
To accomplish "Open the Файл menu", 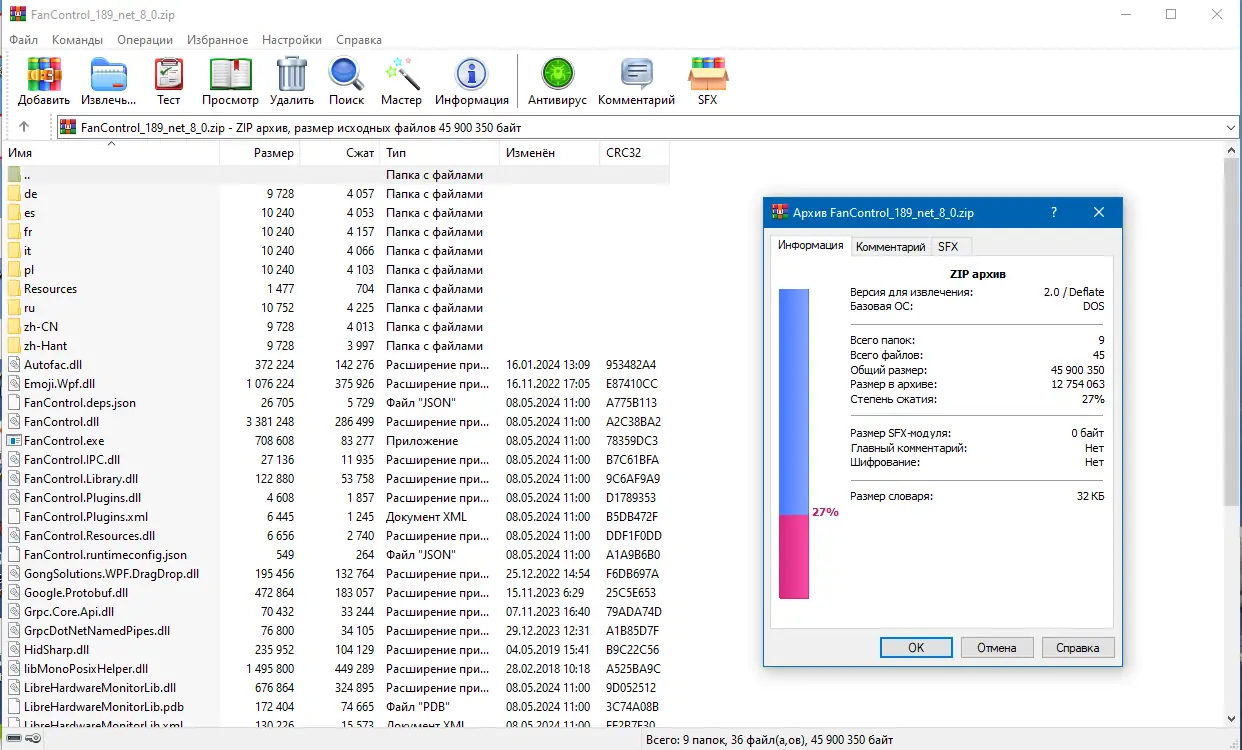I will click(x=23, y=40).
